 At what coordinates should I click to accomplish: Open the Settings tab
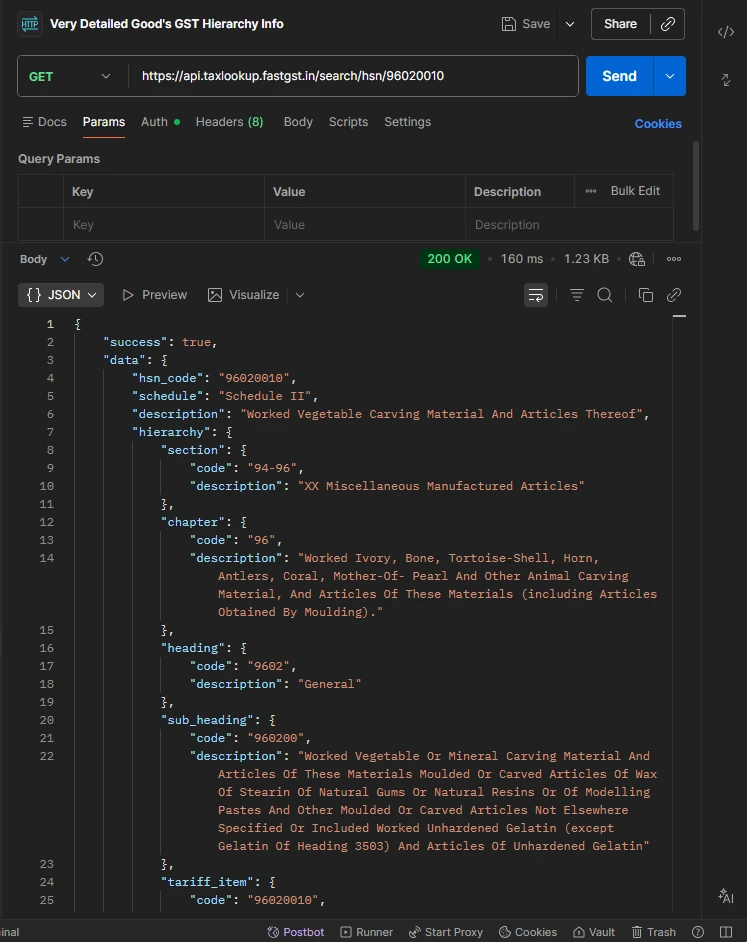point(407,122)
